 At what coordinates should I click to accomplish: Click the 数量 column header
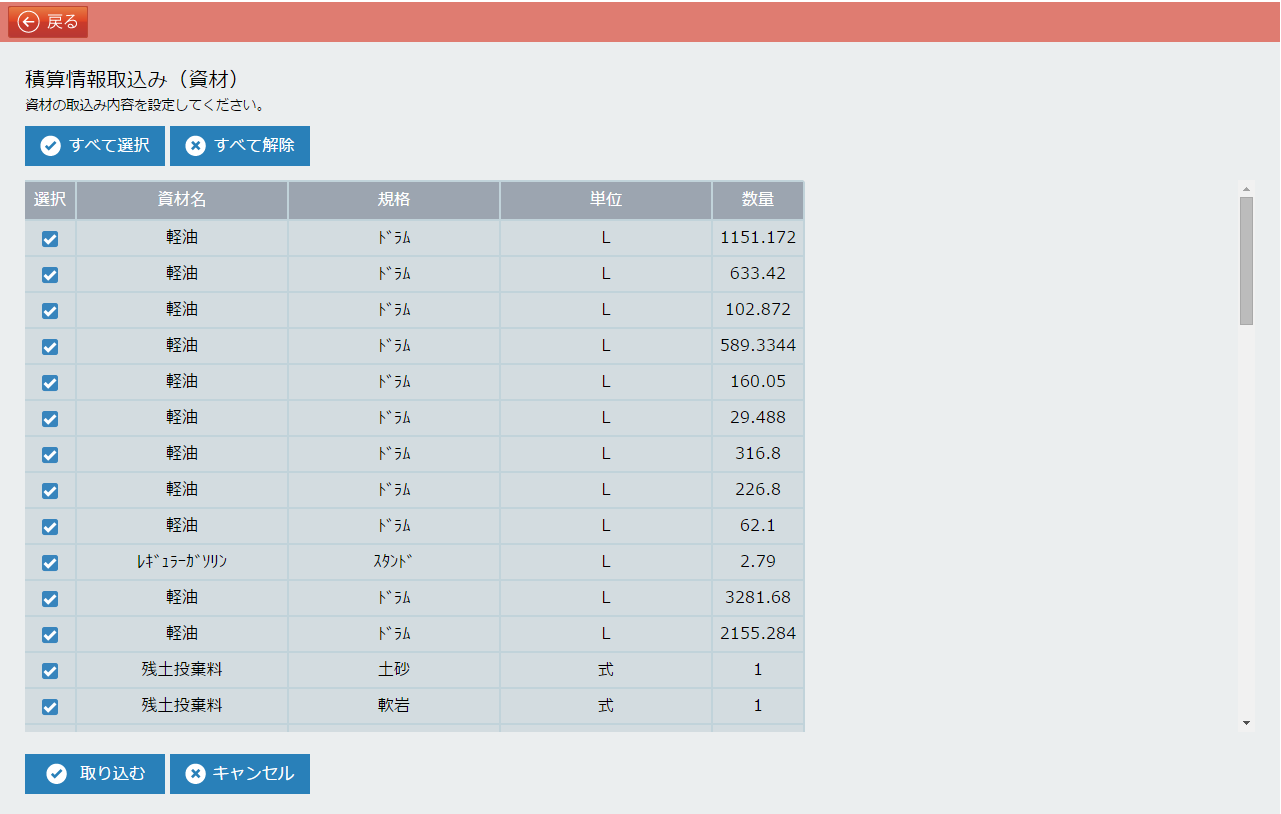point(758,200)
